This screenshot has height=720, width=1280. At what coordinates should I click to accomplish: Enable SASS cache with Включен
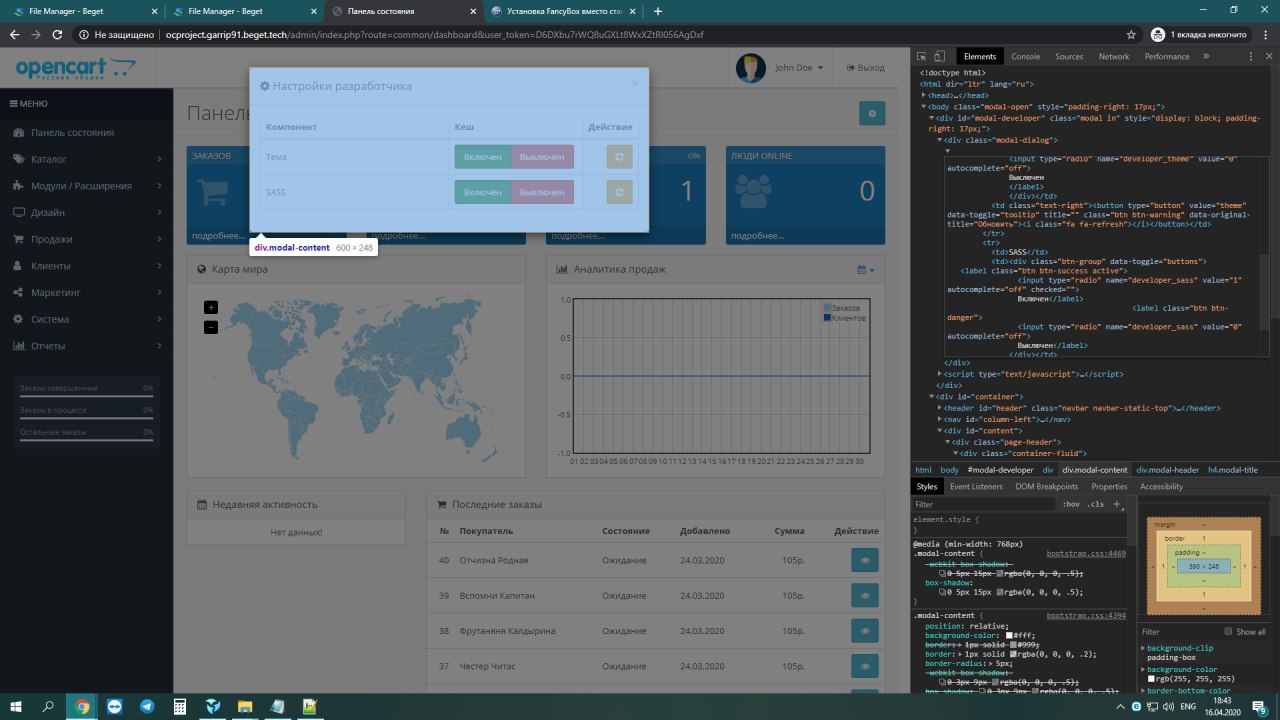click(483, 192)
